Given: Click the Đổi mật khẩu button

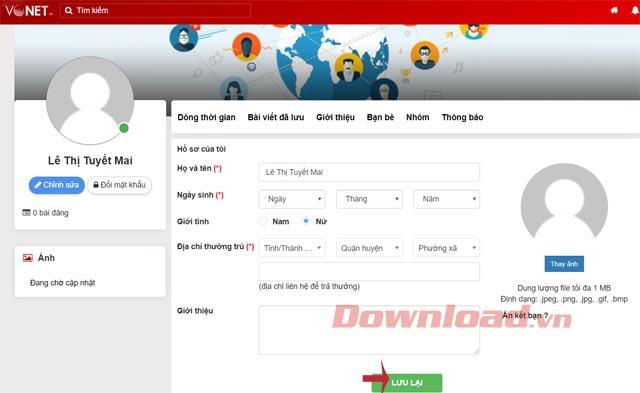Looking at the screenshot, I should point(119,185).
